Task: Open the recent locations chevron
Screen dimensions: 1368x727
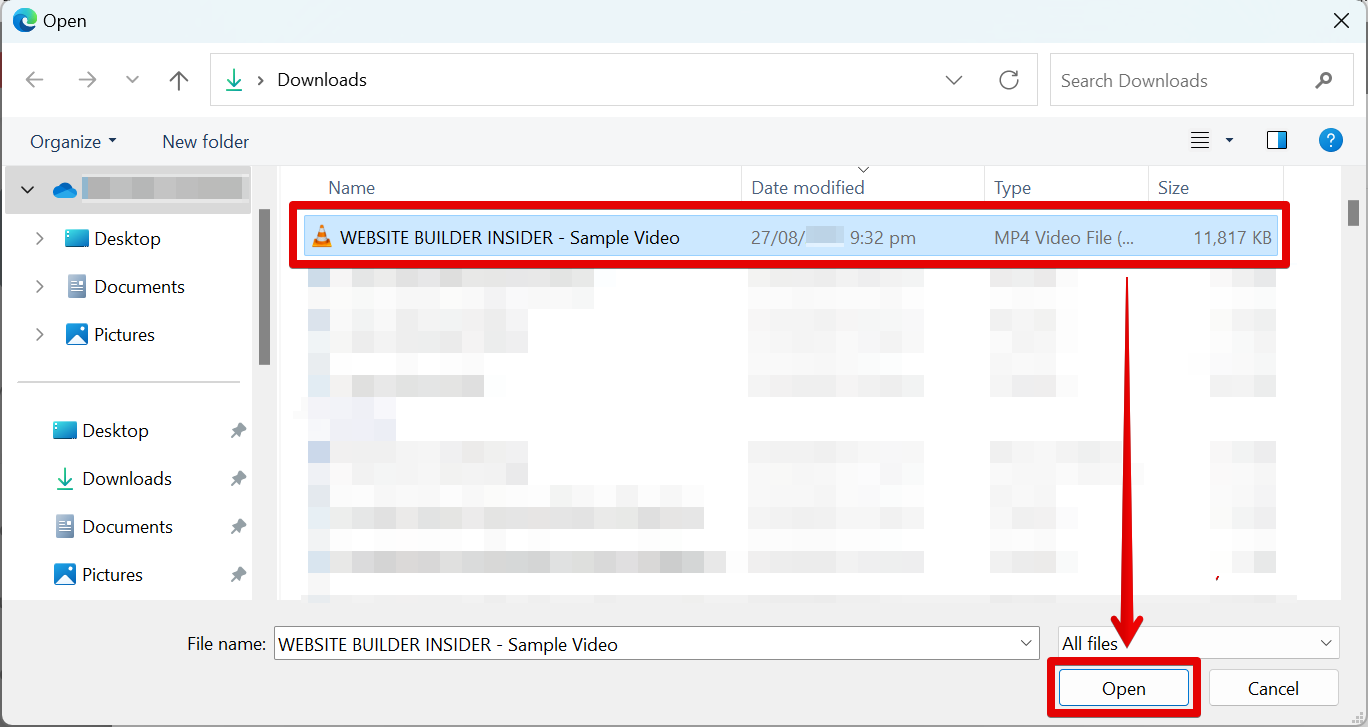Action: coord(132,80)
